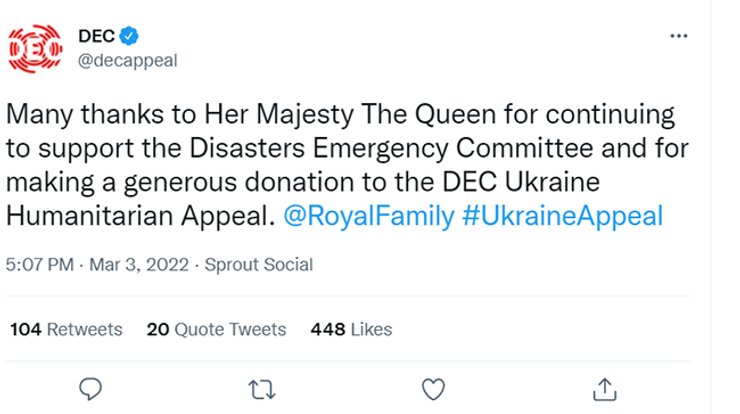View the 20 Quote Tweets list

pyautogui.click(x=216, y=329)
